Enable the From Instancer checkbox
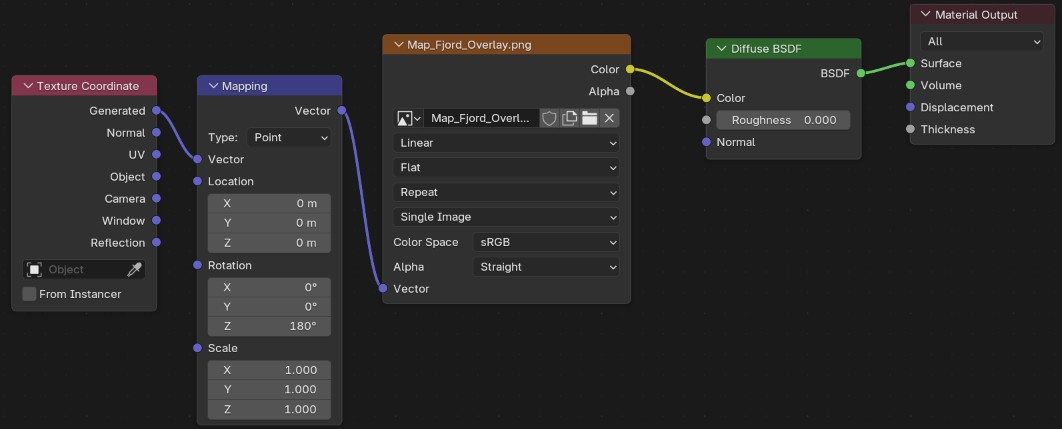1062x429 pixels. tap(29, 294)
